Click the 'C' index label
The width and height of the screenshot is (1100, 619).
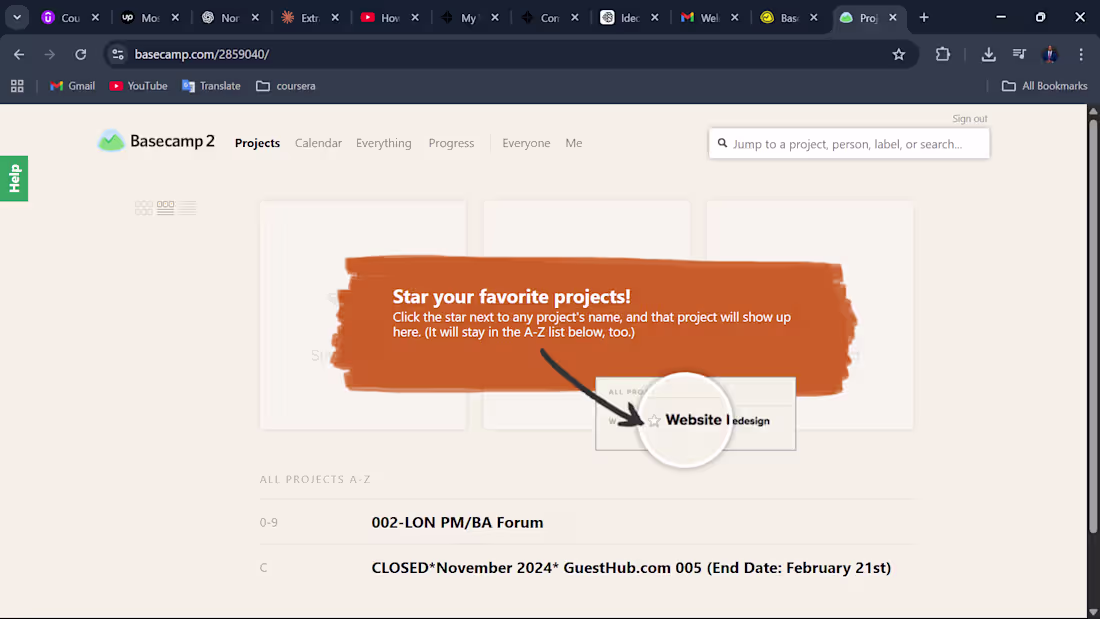263,567
